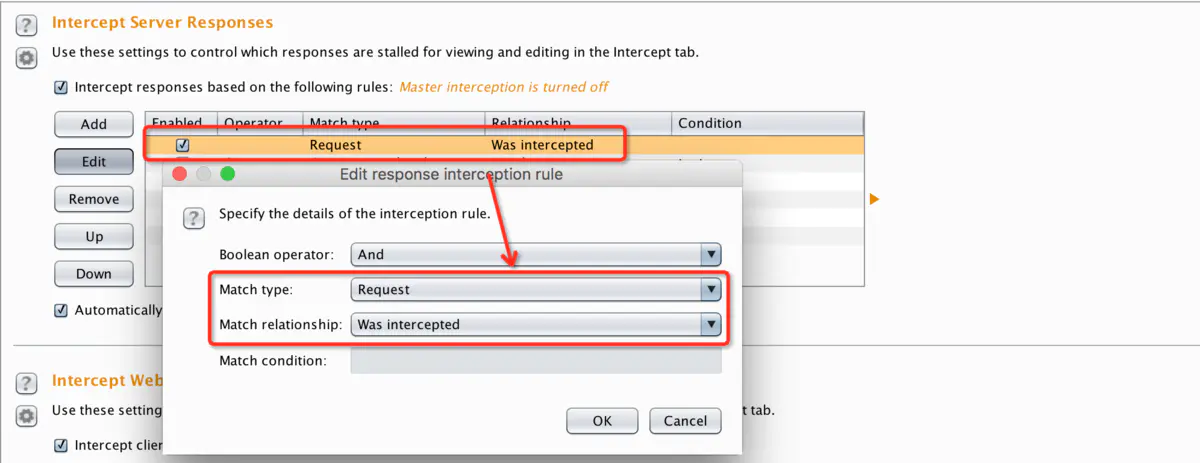Open the Boolean operator dropdown

[x=536, y=254]
